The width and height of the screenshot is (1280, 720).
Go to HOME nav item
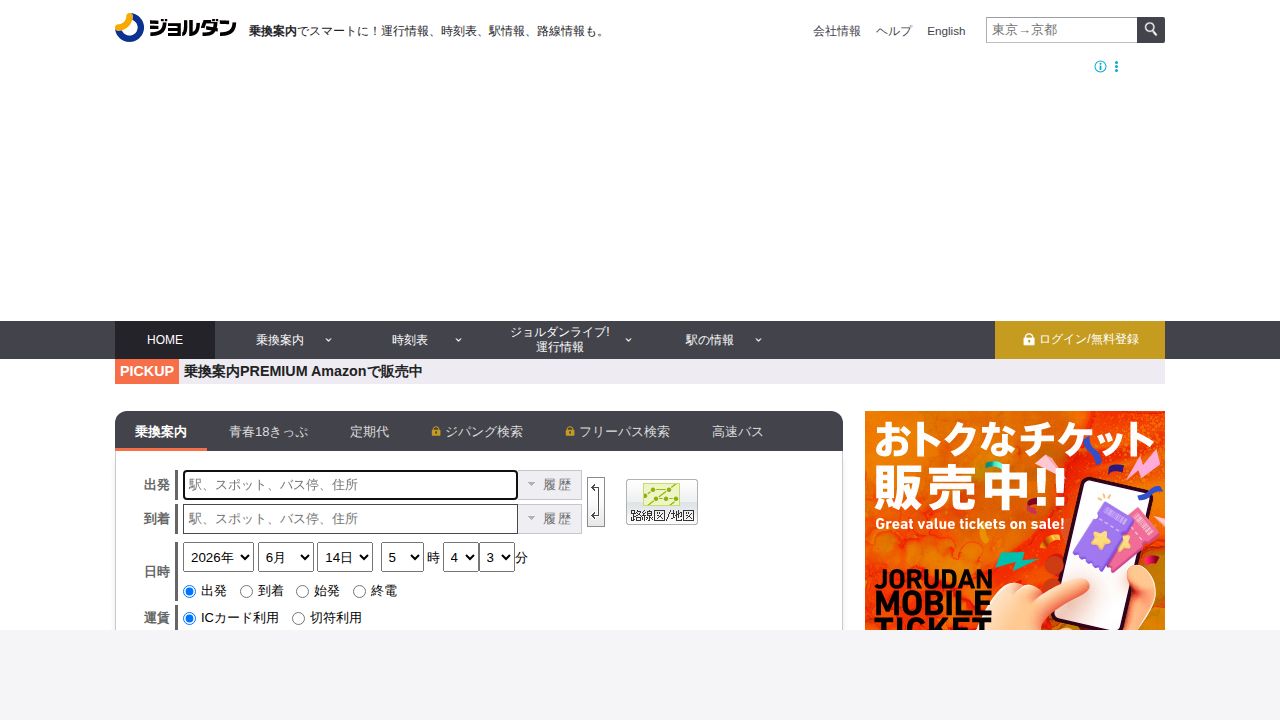tap(165, 340)
